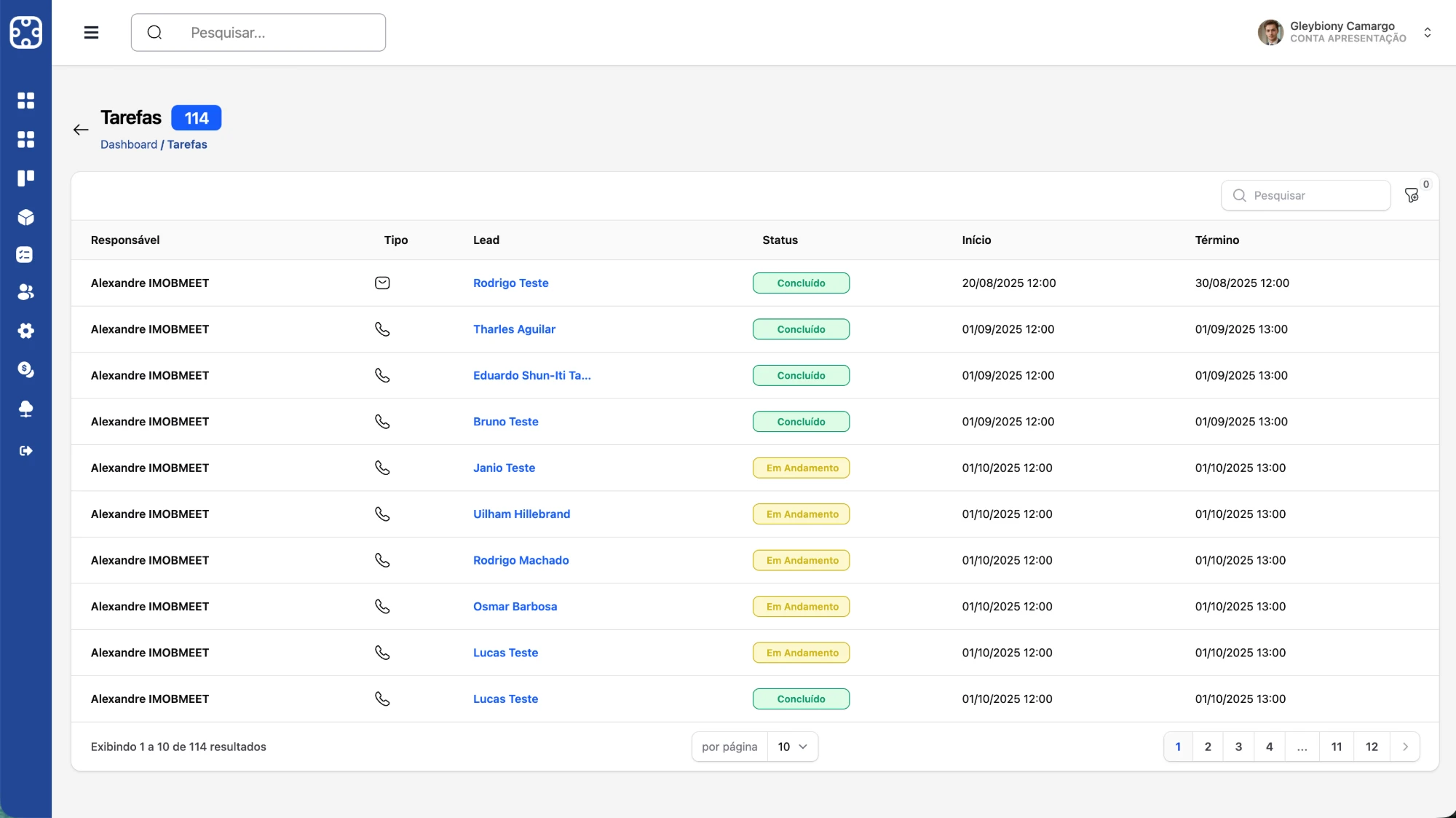
Task: Click the top Pesquisar... global search box
Action: [x=258, y=32]
